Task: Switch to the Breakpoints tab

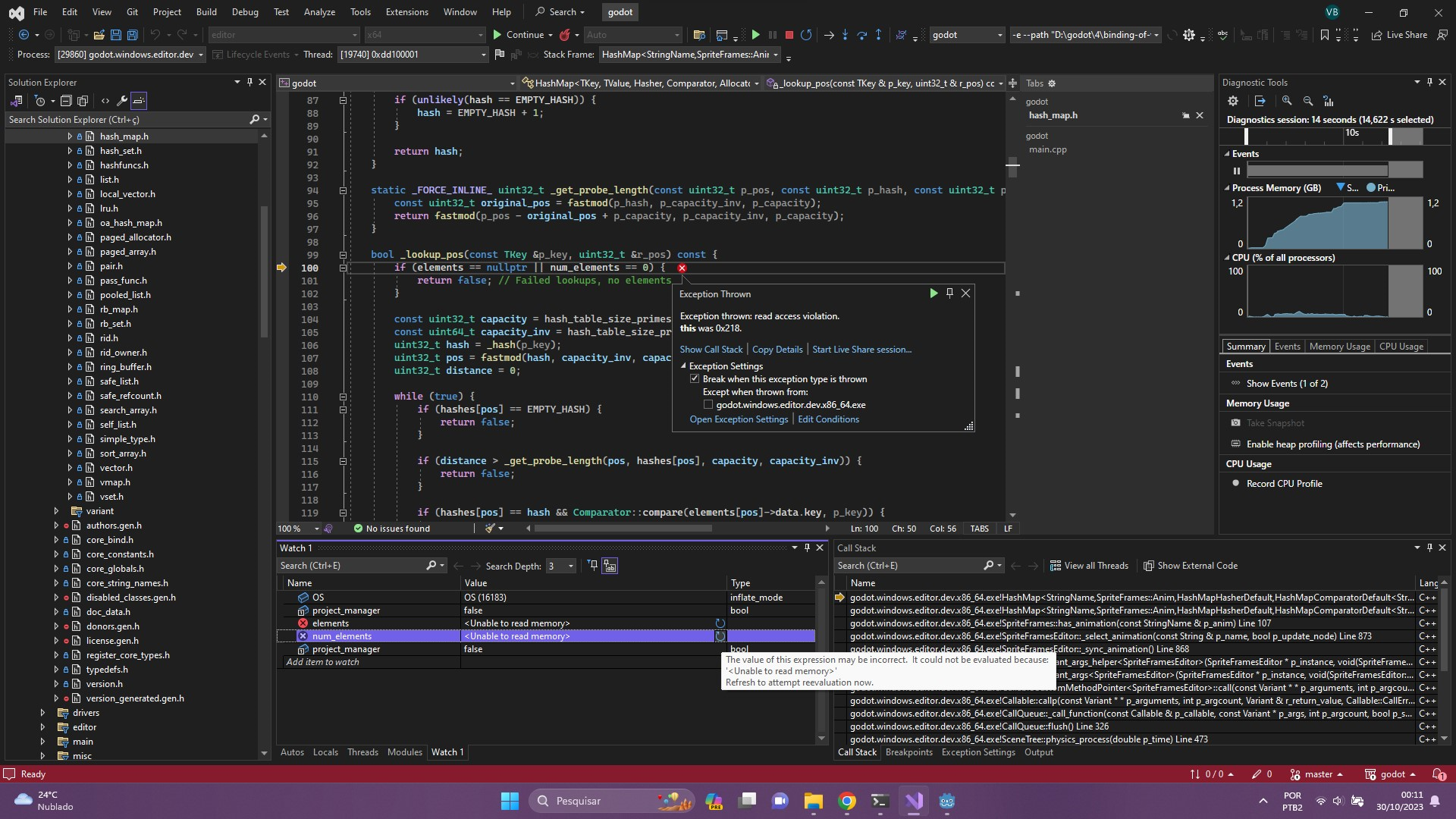Action: [909, 752]
